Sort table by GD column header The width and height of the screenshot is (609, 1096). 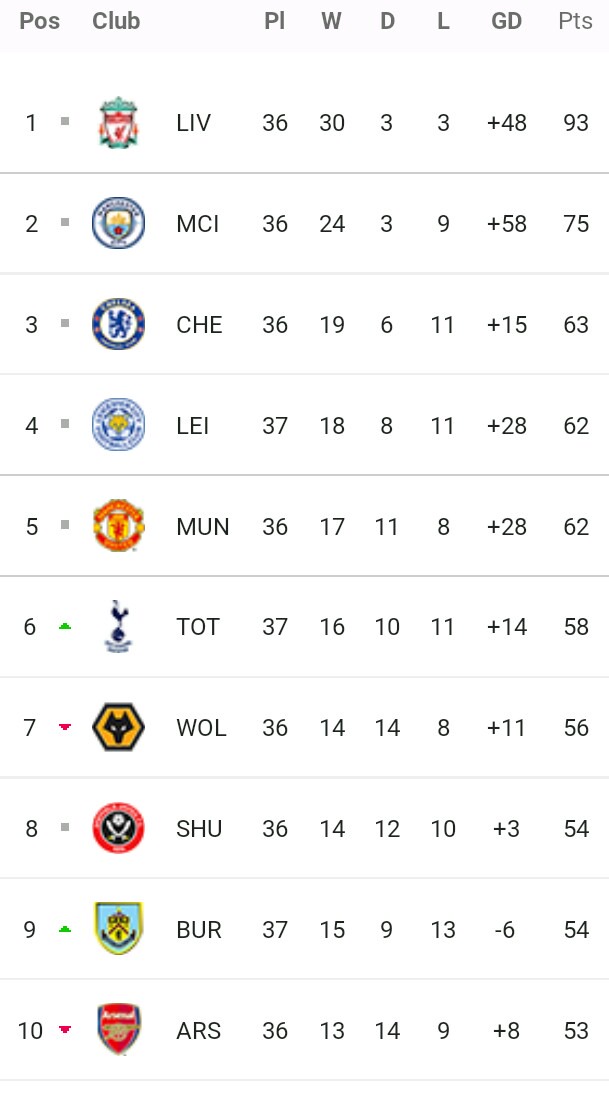point(506,21)
